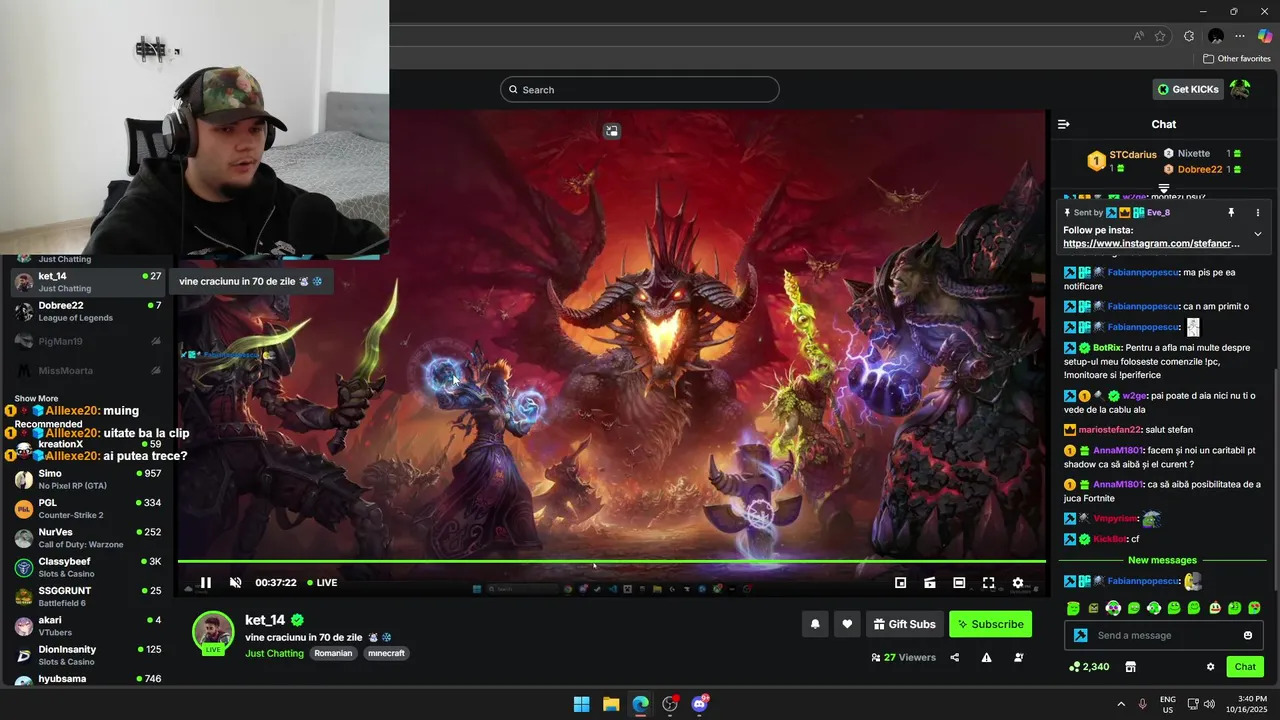Select offline channel PigMan19 in sidebar

(x=87, y=341)
